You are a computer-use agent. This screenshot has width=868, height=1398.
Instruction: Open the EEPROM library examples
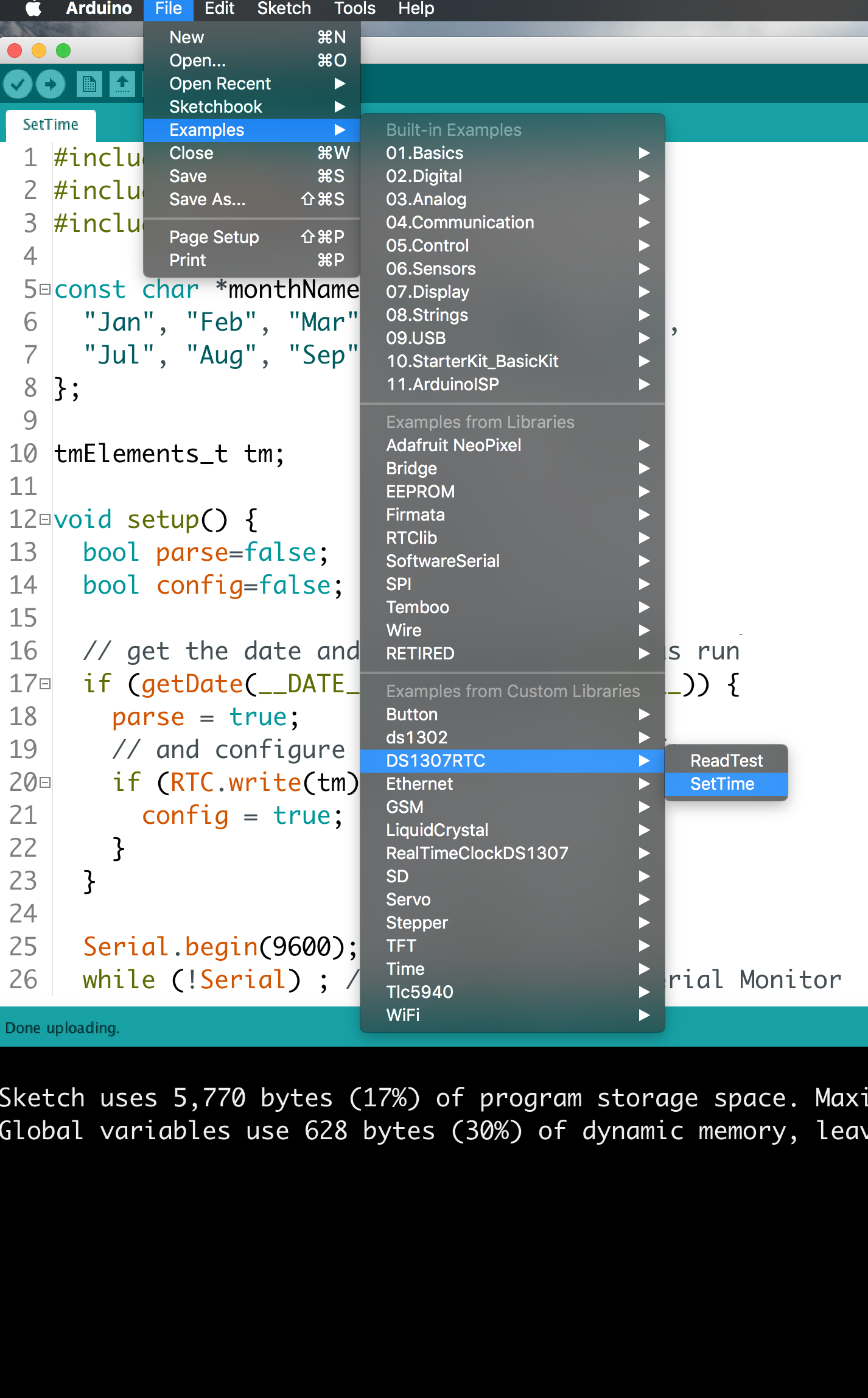coord(513,491)
